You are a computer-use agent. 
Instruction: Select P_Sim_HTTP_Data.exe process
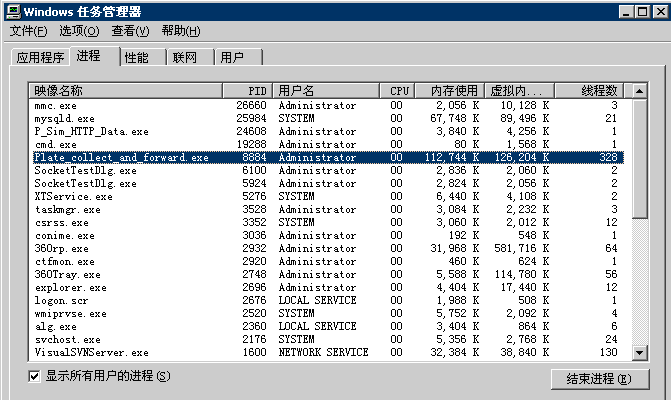click(x=328, y=131)
